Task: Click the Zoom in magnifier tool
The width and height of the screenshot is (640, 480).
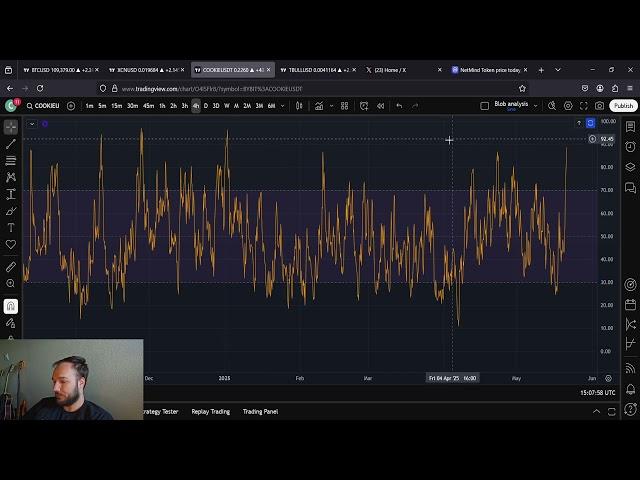Action: pyautogui.click(x=11, y=284)
